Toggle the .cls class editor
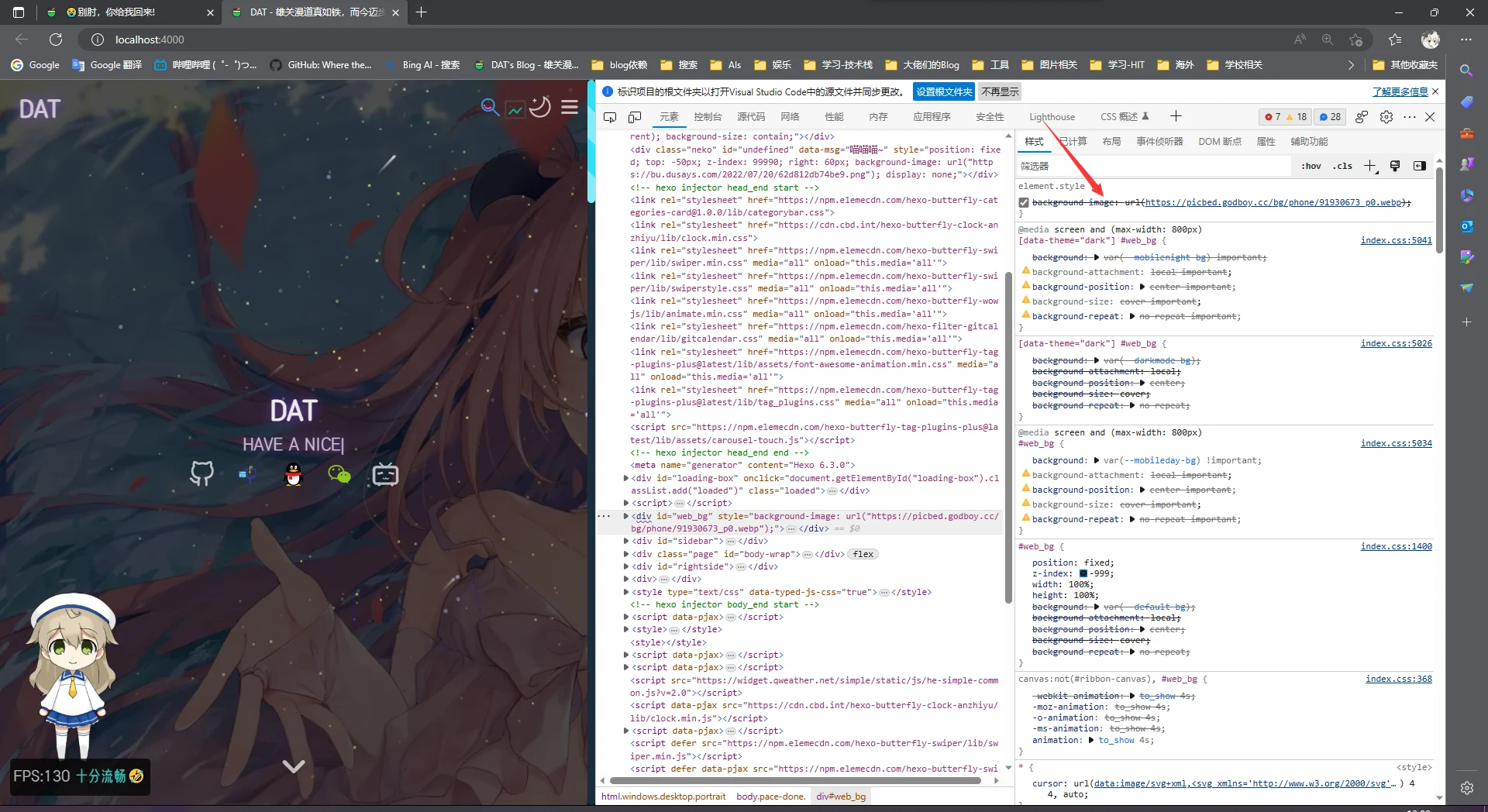 [1342, 166]
